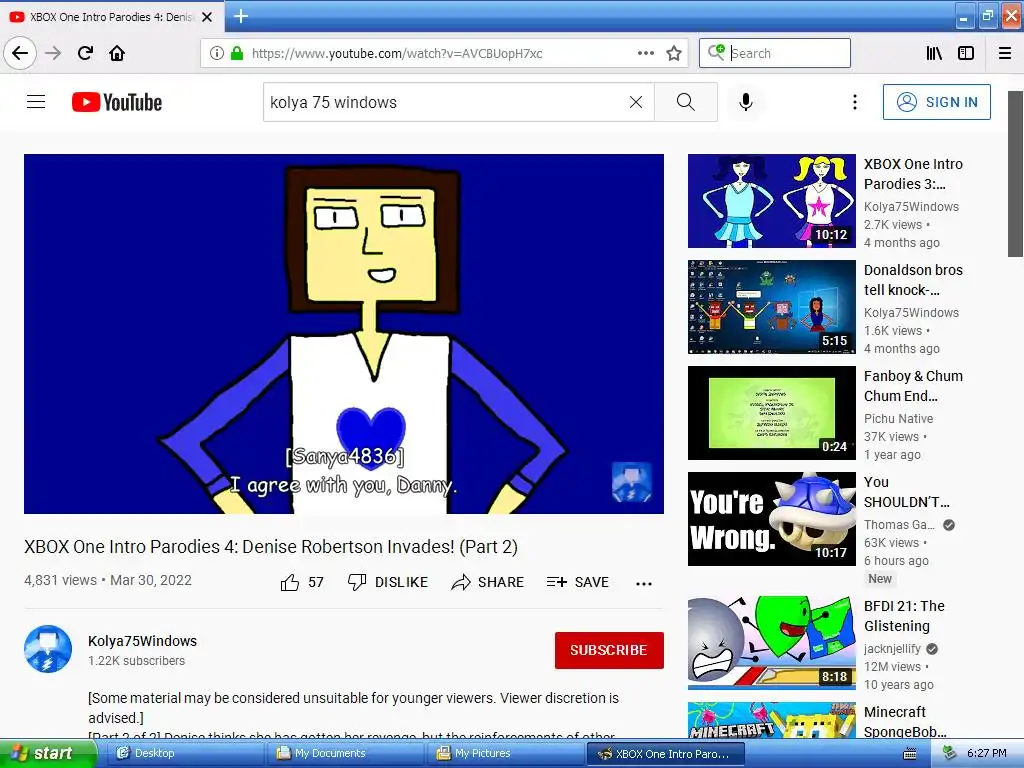
Task: Search by voice with microphone icon
Action: (746, 102)
